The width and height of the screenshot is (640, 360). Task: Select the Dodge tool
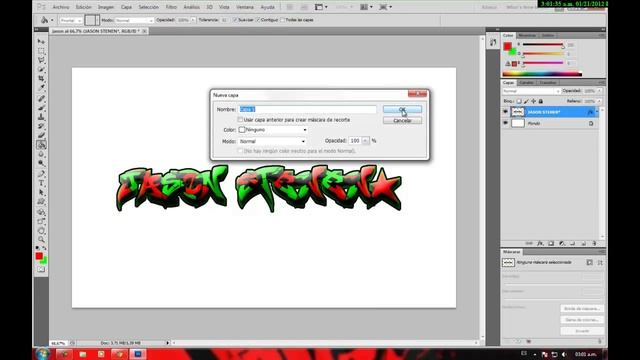41,163
